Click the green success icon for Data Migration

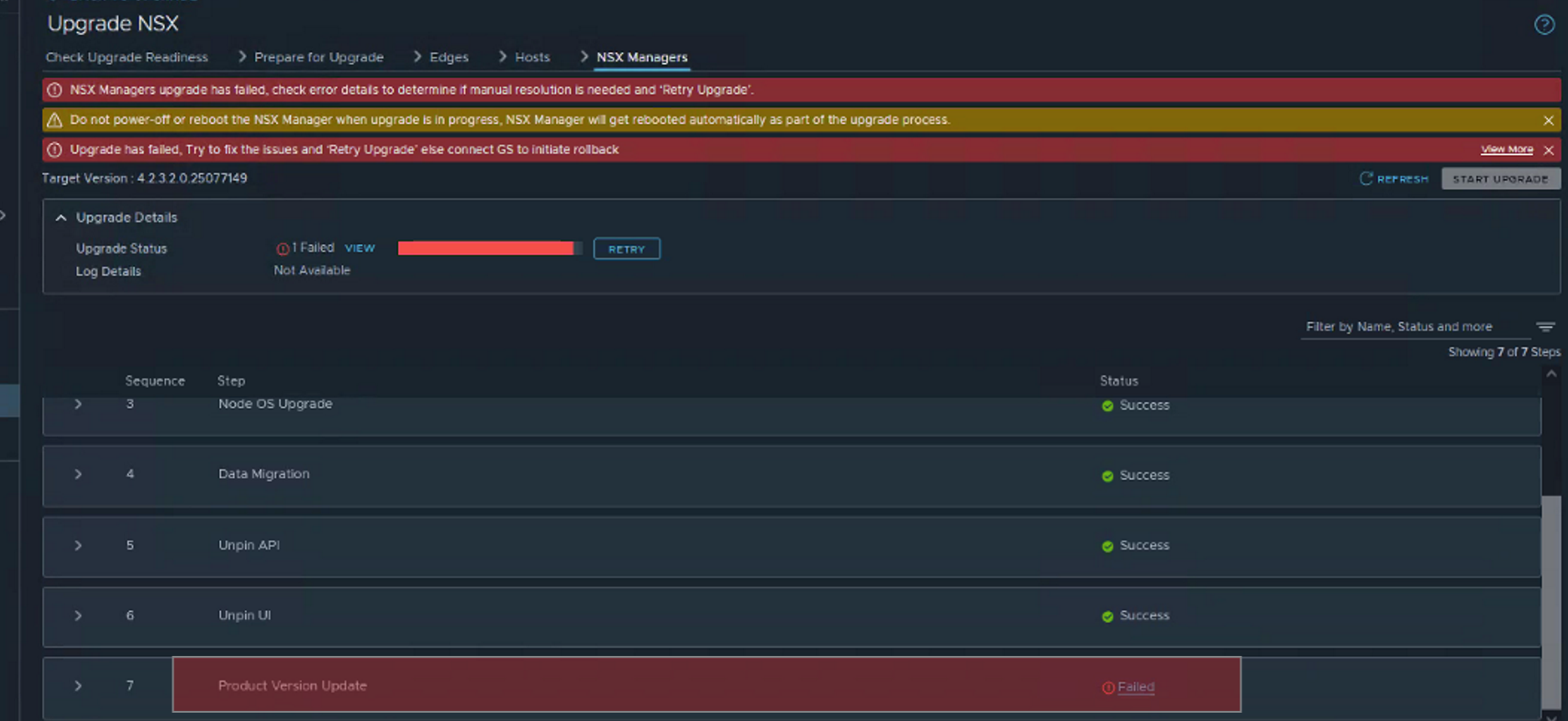click(x=1107, y=476)
